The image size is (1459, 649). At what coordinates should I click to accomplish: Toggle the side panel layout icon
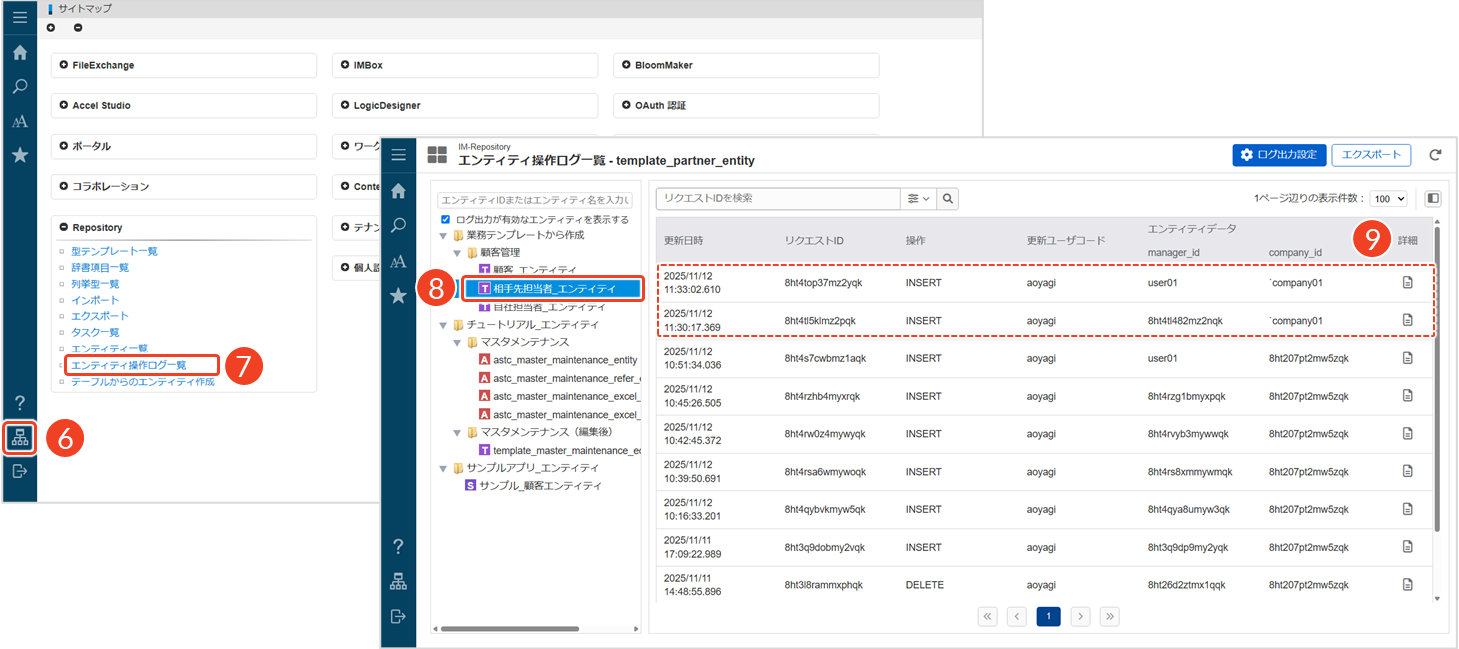point(1433,199)
